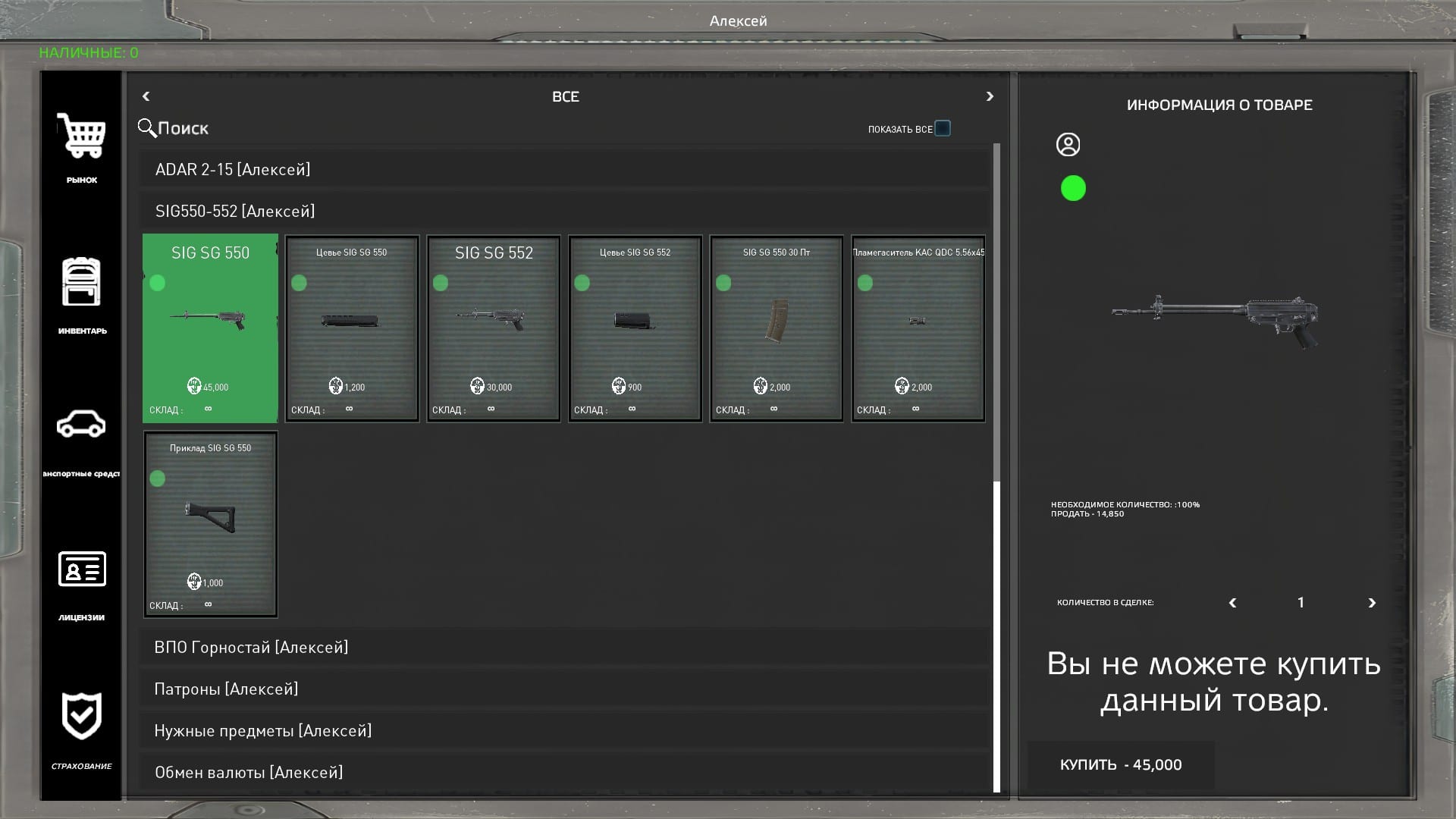Click the Купить - 45,000 button

[1120, 764]
